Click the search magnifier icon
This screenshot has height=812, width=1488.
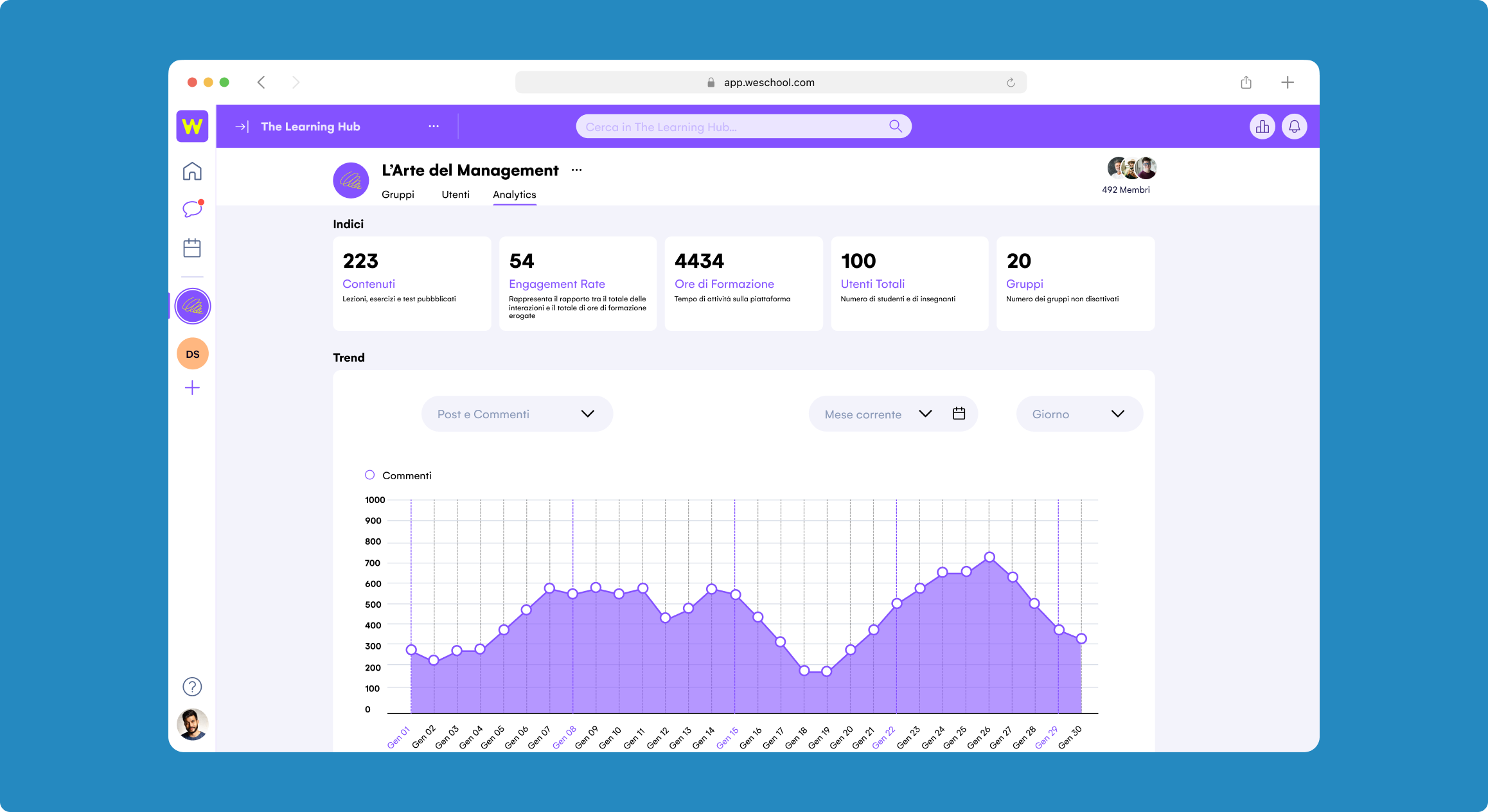pyautogui.click(x=896, y=127)
